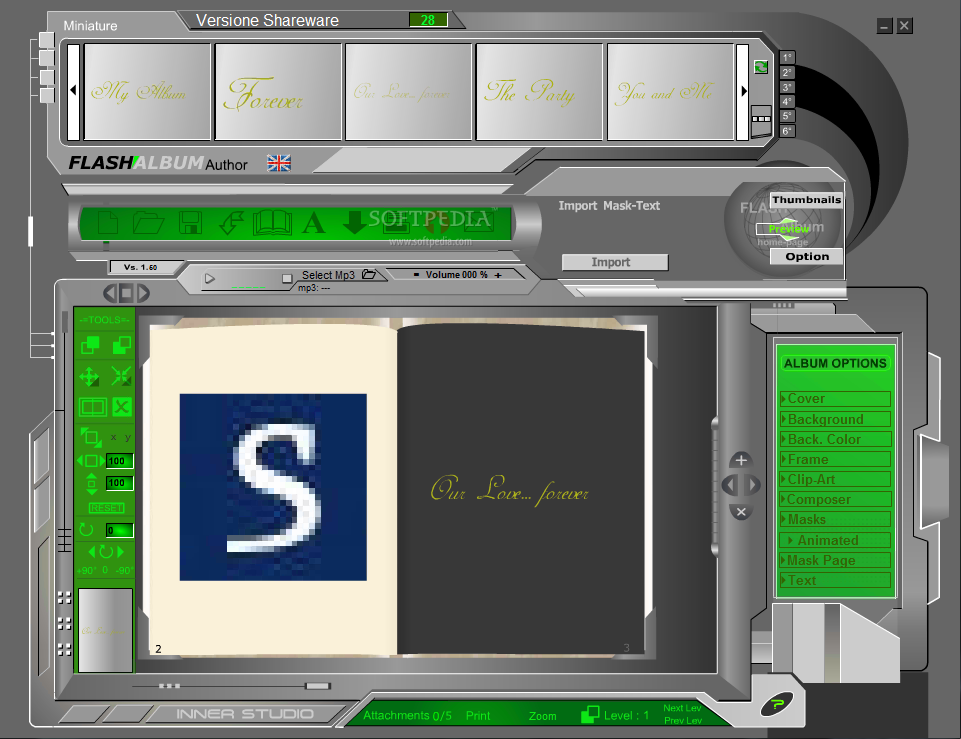Click the New album page icon
Viewport: 961px width, 739px height.
tap(108, 222)
